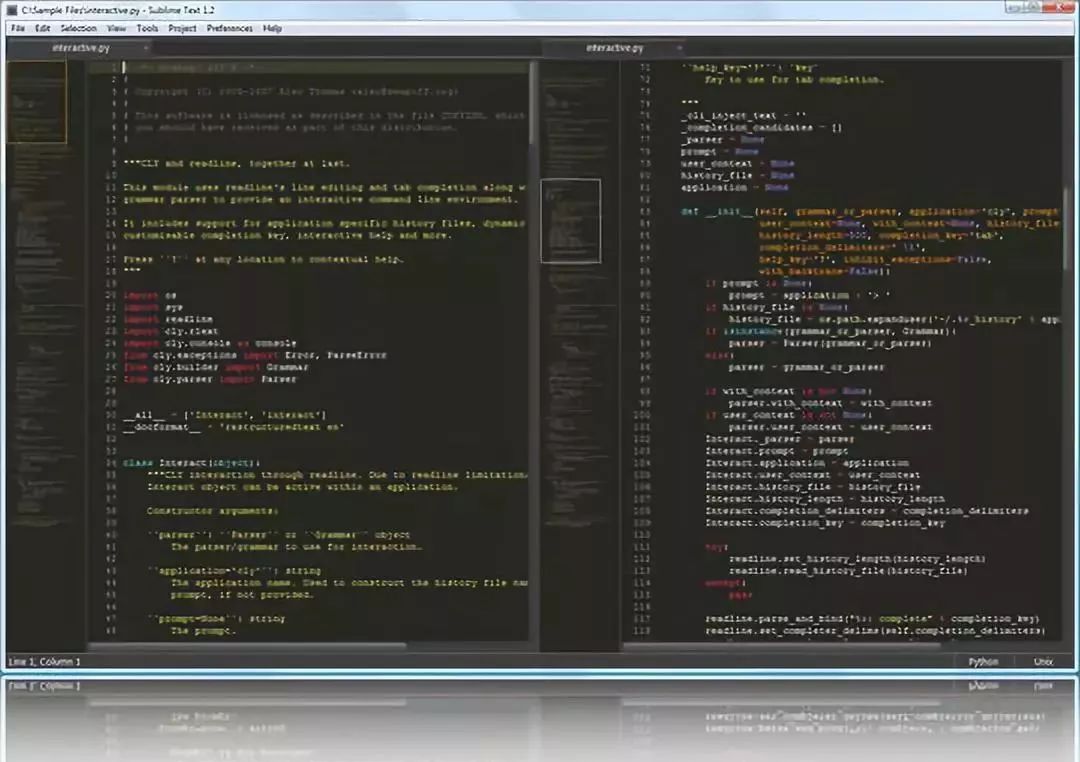The height and width of the screenshot is (762, 1080).
Task: Click the Sublime Text icon in title bar
Action: click(12, 10)
